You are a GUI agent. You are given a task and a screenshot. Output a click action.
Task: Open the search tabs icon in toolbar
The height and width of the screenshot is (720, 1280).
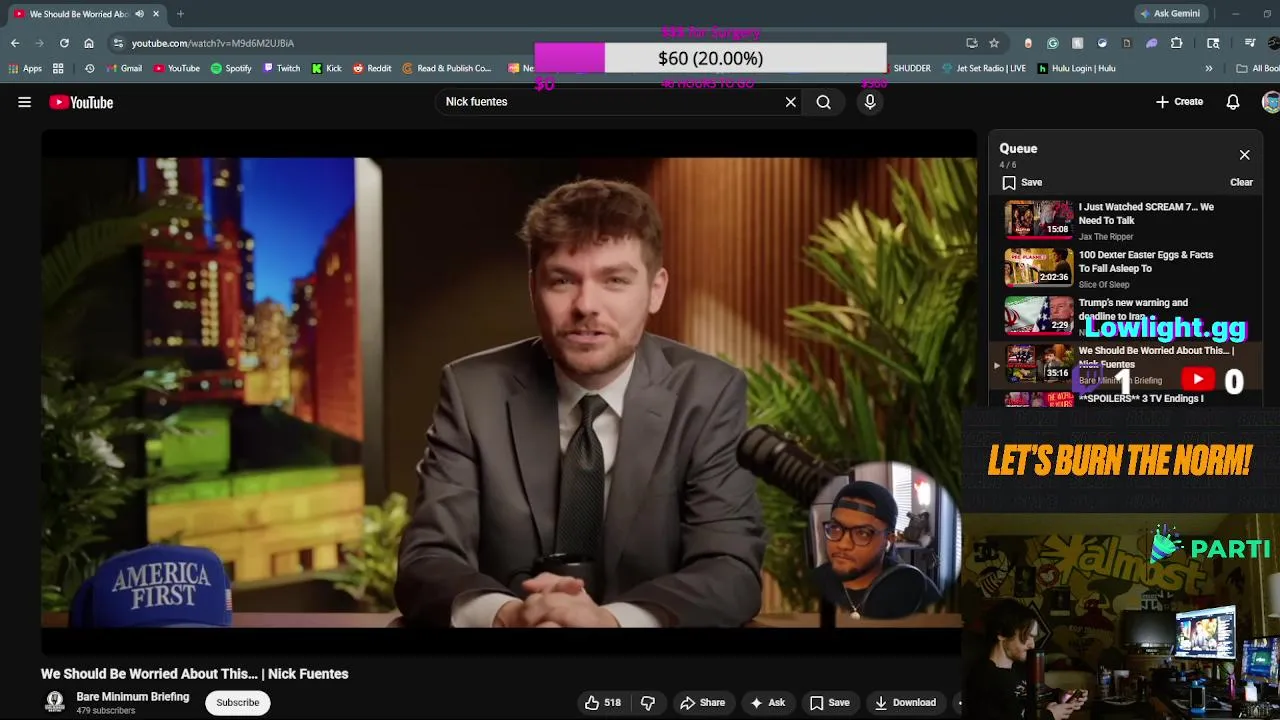(x=1213, y=43)
